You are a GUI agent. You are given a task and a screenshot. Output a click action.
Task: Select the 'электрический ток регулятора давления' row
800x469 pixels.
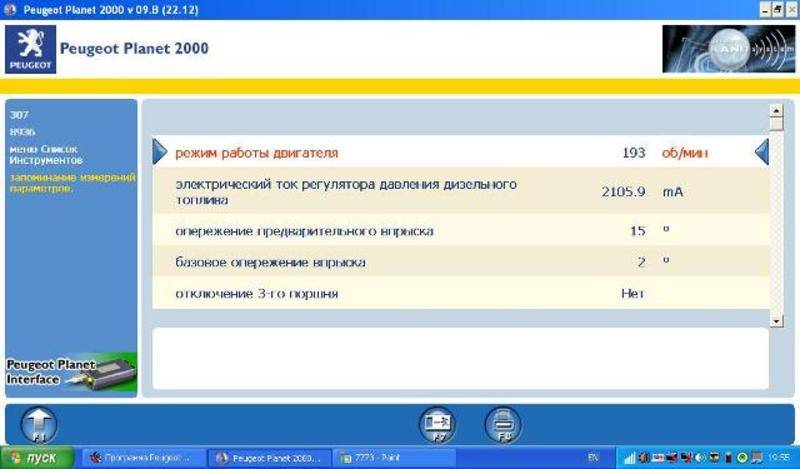point(400,192)
